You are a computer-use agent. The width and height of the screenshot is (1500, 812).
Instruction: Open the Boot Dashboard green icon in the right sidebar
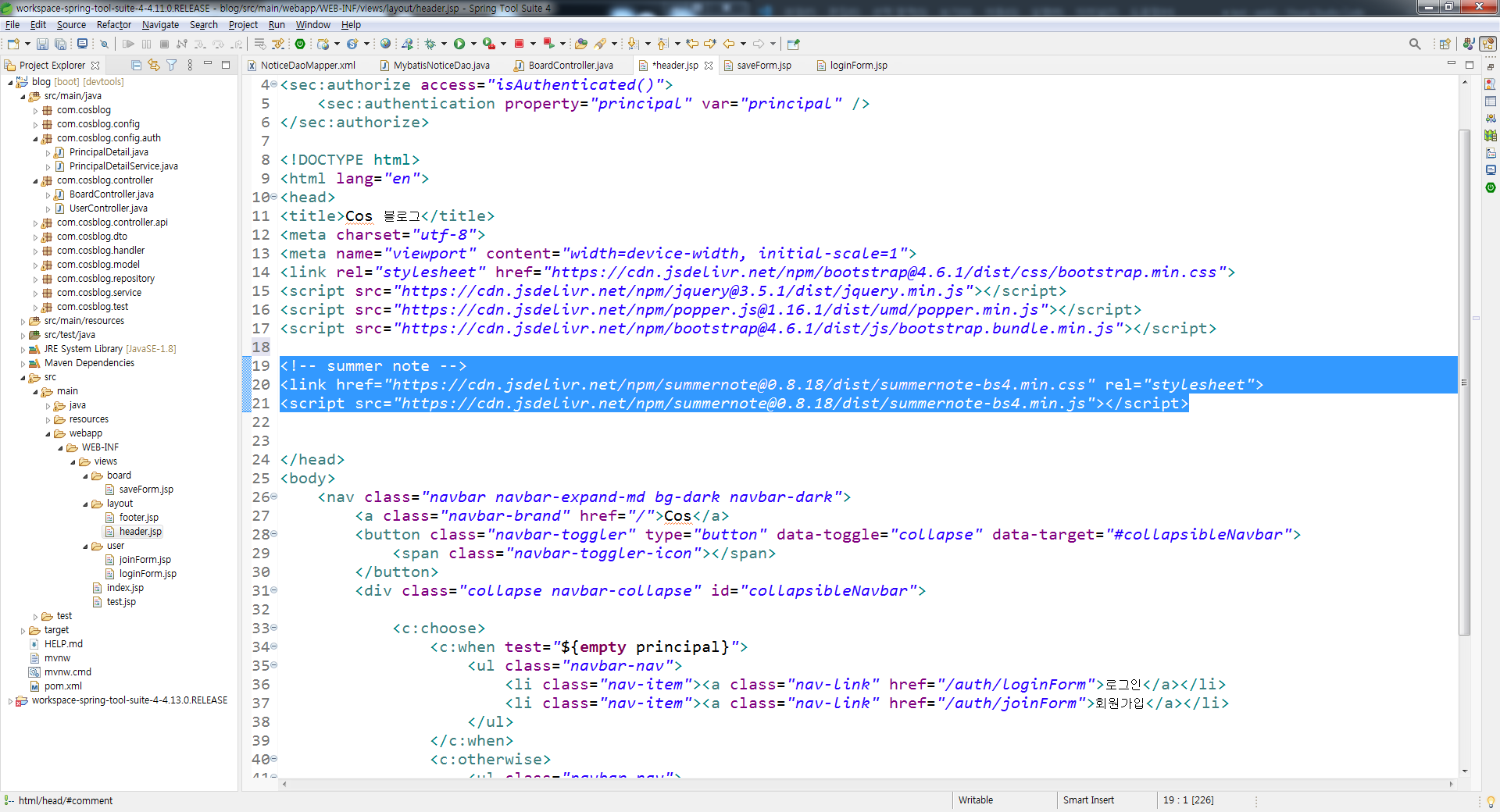[1490, 187]
